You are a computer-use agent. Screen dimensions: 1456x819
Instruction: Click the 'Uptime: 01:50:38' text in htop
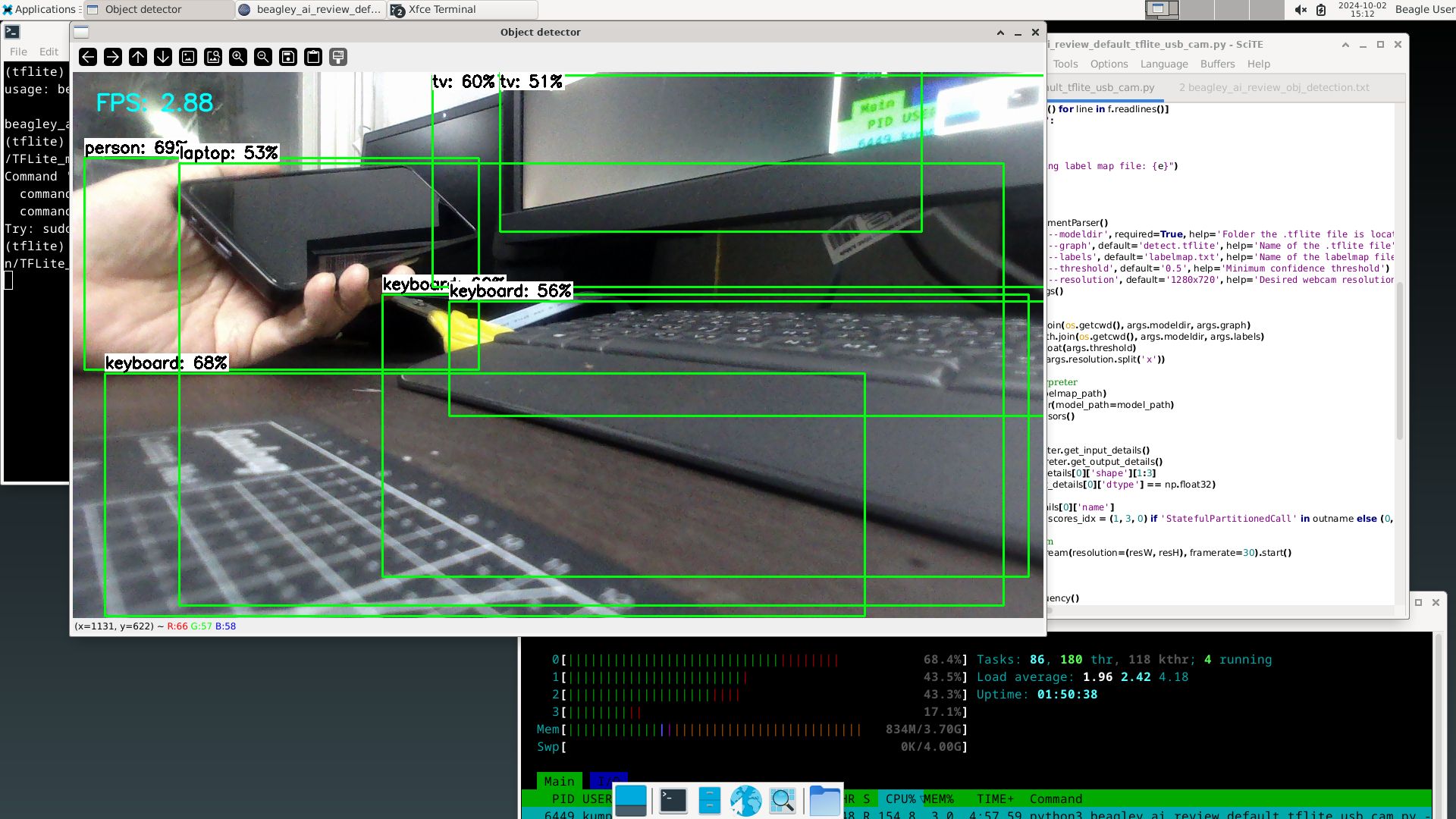1037,695
